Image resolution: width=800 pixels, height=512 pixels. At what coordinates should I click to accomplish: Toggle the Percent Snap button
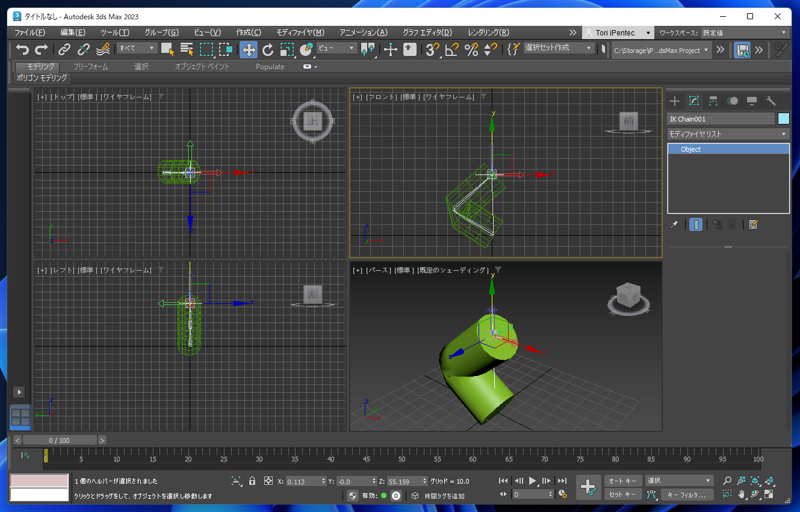pyautogui.click(x=471, y=49)
